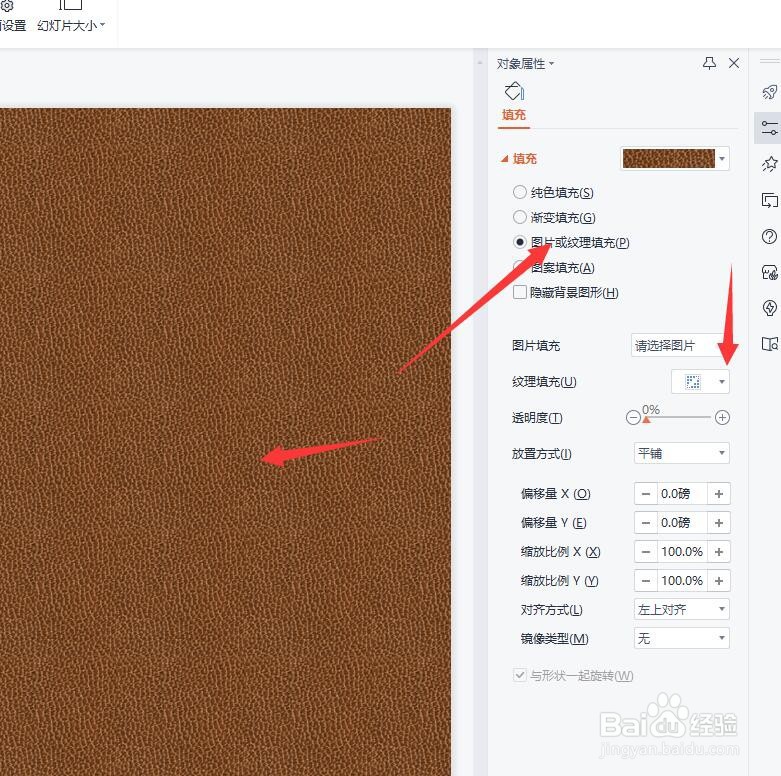Pin the Object Properties panel

click(709, 63)
